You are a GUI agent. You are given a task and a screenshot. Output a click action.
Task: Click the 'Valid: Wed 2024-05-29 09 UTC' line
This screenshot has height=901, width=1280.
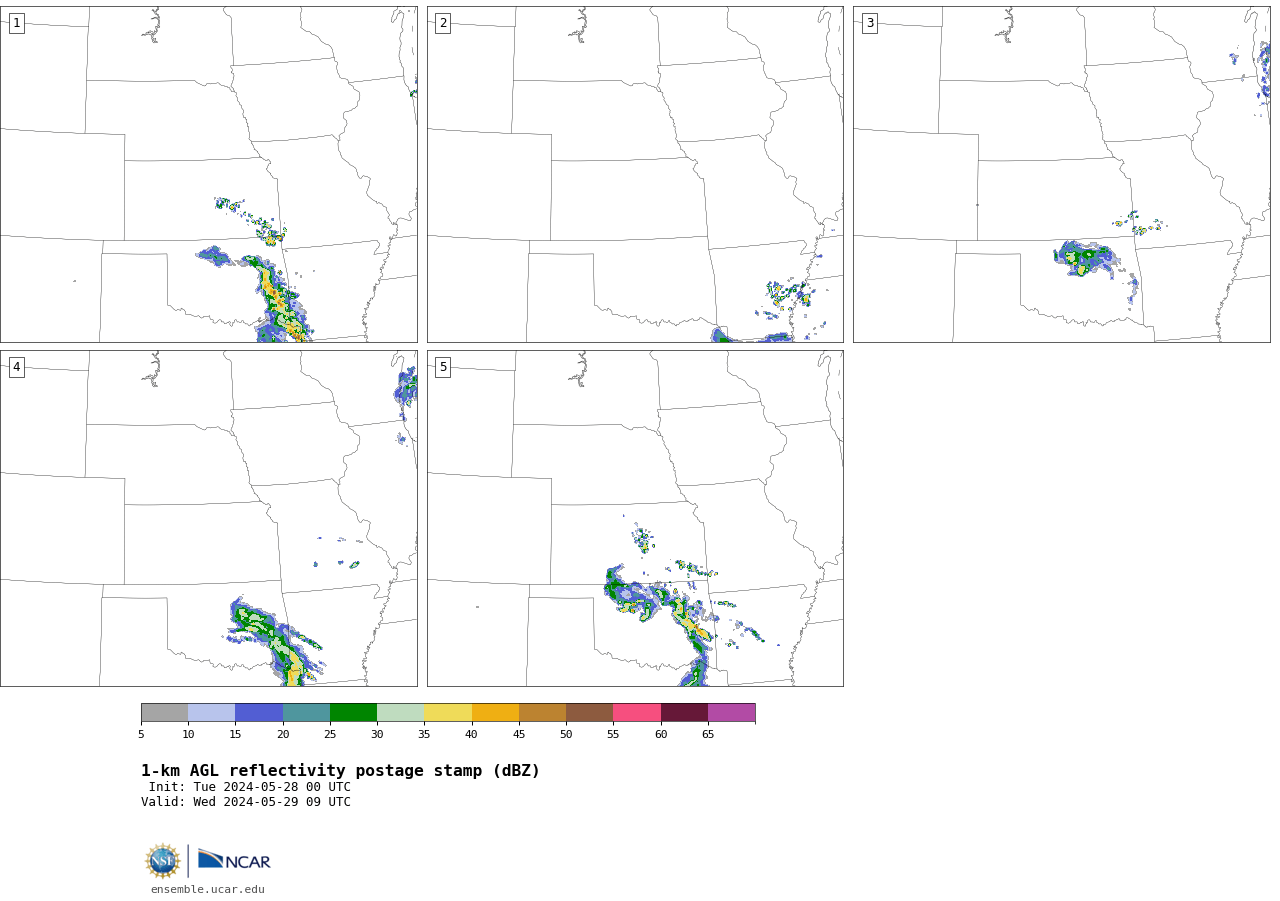click(x=246, y=802)
